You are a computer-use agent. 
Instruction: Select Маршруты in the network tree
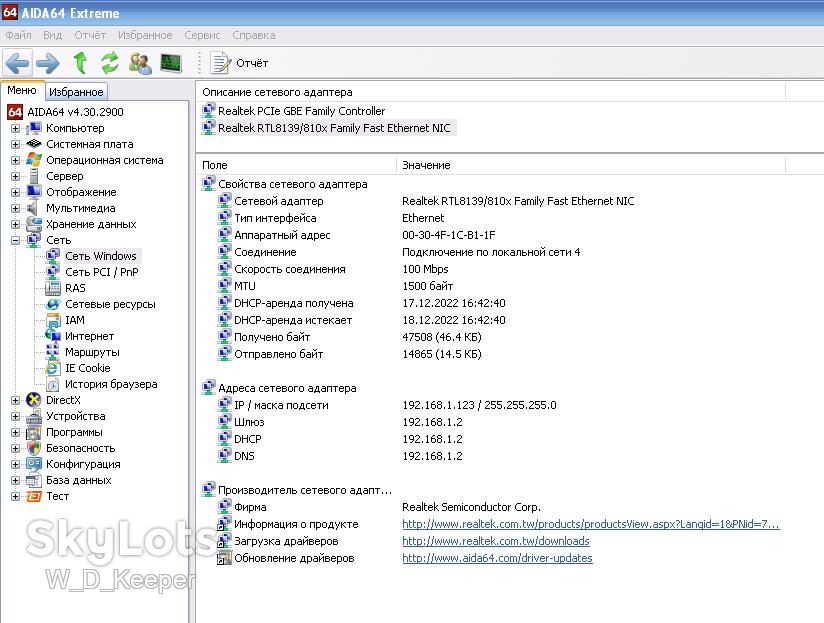tap(92, 352)
